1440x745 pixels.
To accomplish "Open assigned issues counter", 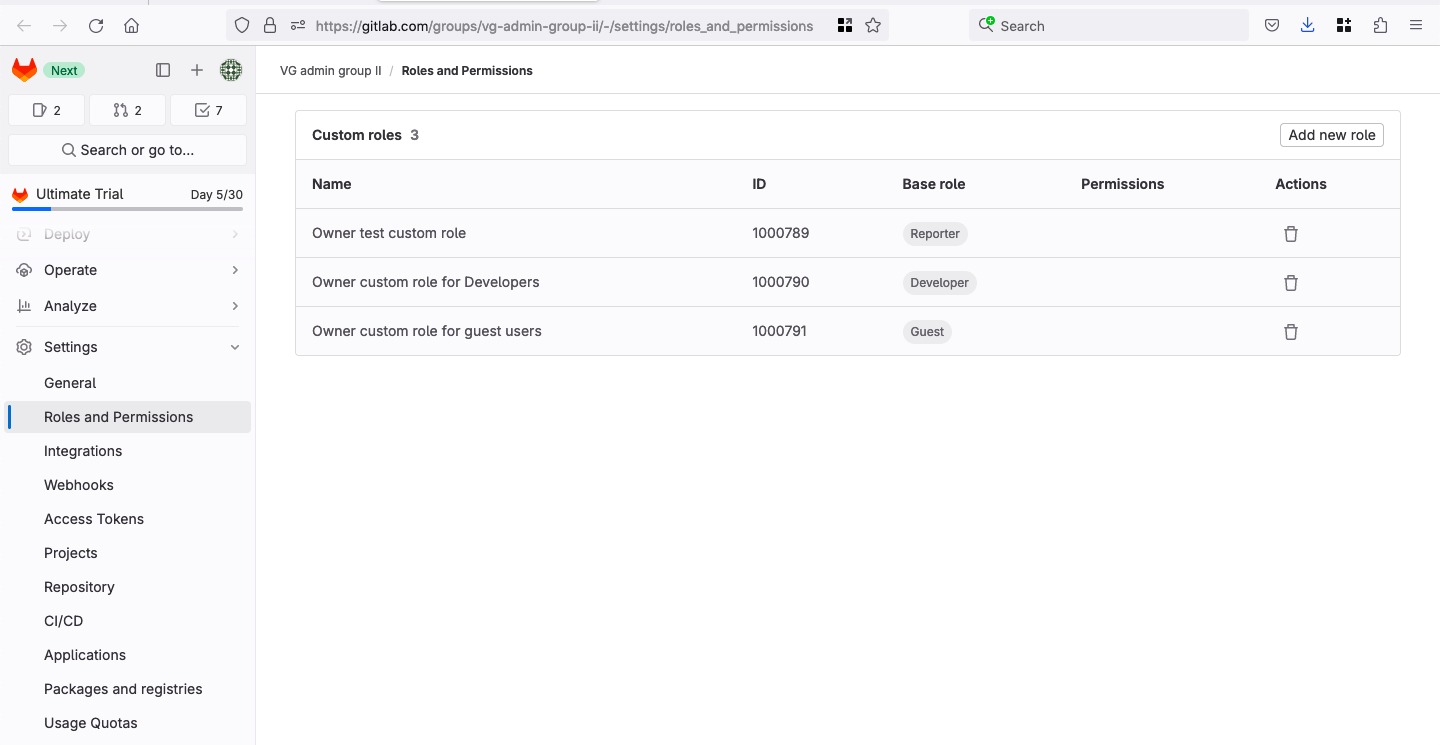I will [47, 110].
